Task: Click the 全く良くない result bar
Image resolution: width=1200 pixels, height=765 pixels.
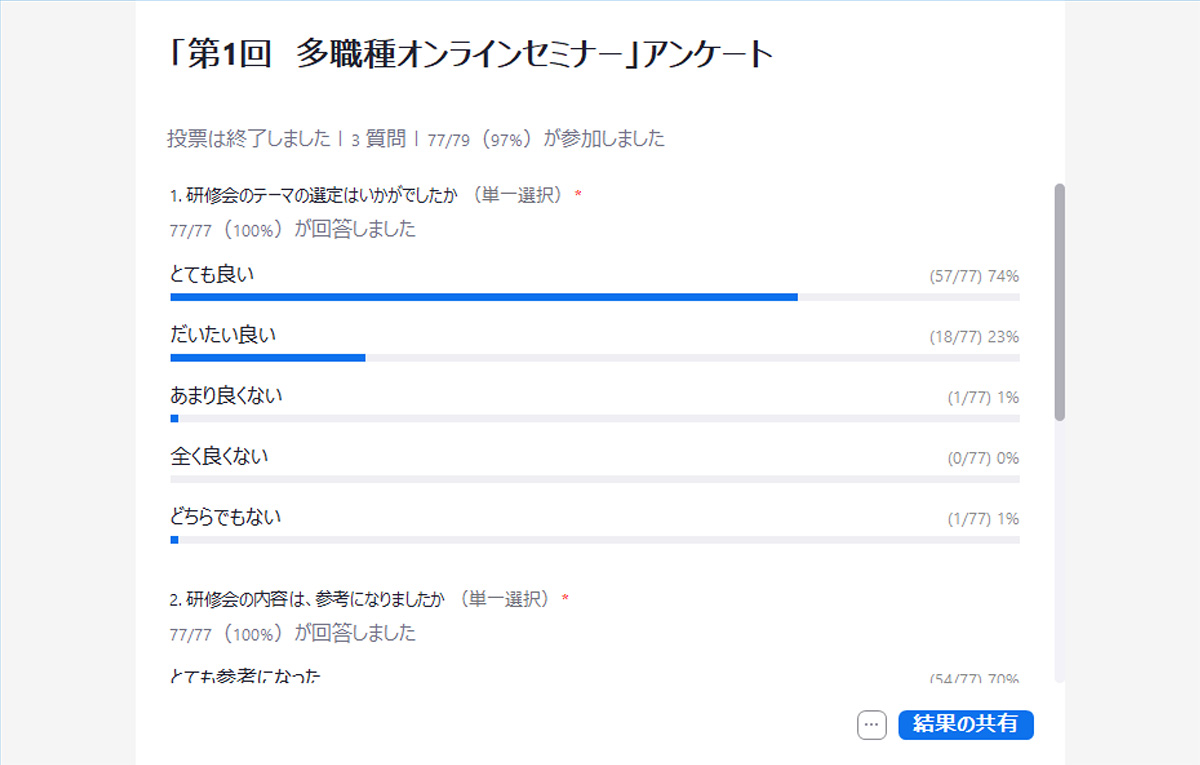Action: pos(595,479)
